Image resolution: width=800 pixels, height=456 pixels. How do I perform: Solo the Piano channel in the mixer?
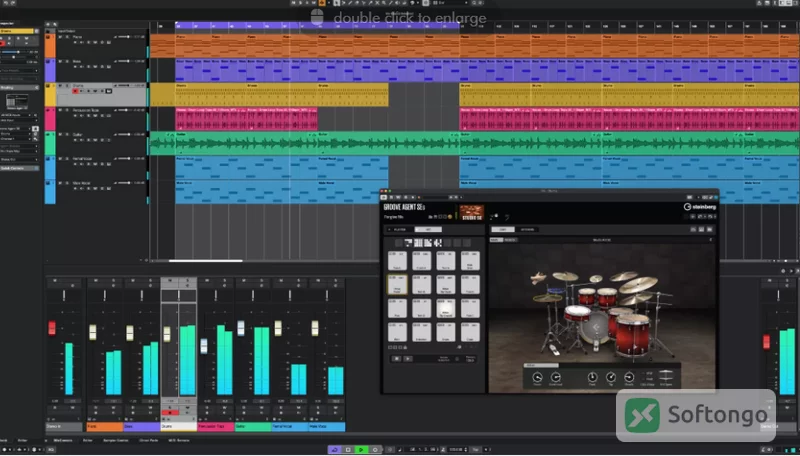coord(113,280)
